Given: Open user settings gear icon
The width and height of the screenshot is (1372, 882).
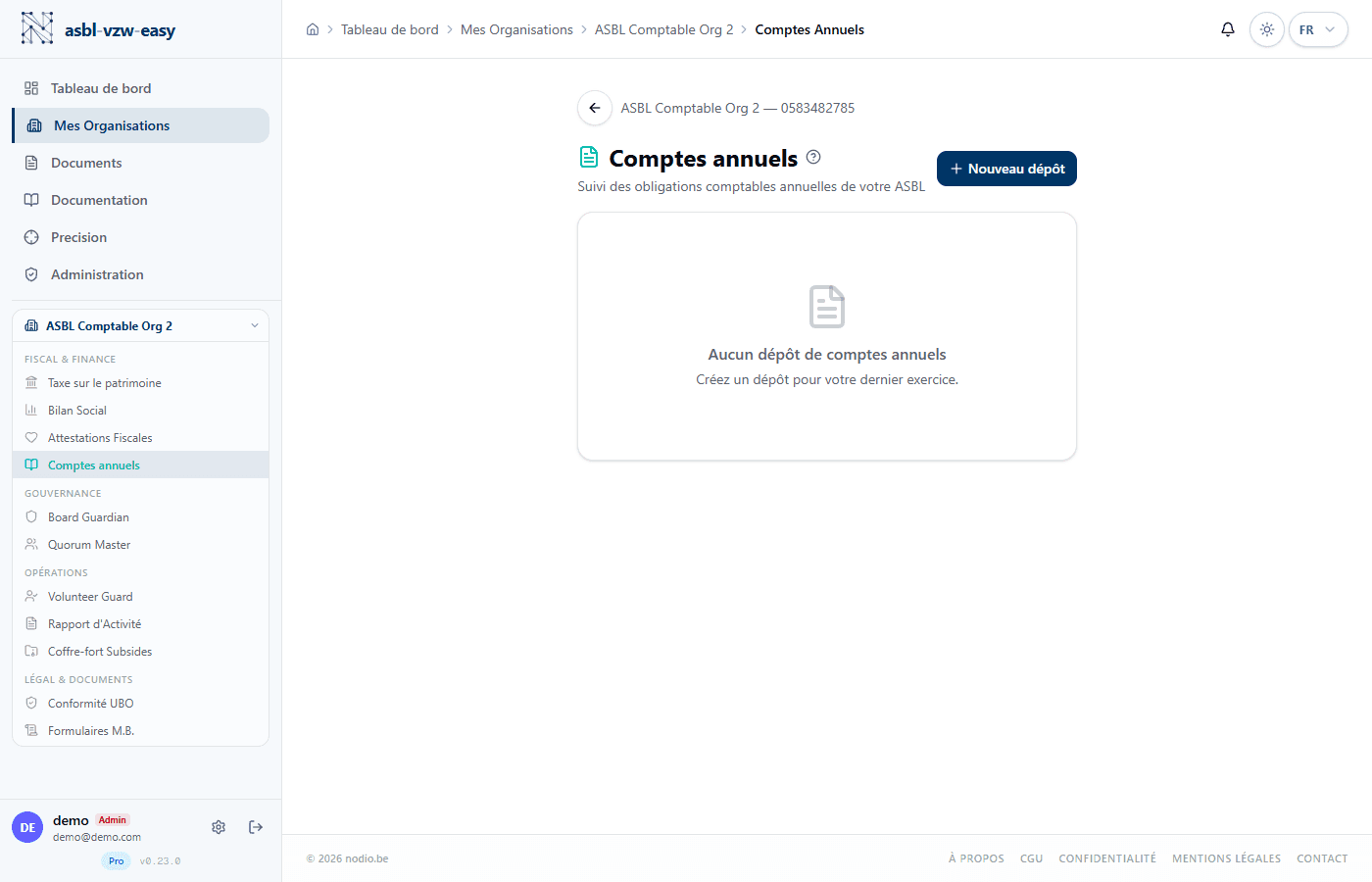Looking at the screenshot, I should pyautogui.click(x=219, y=827).
